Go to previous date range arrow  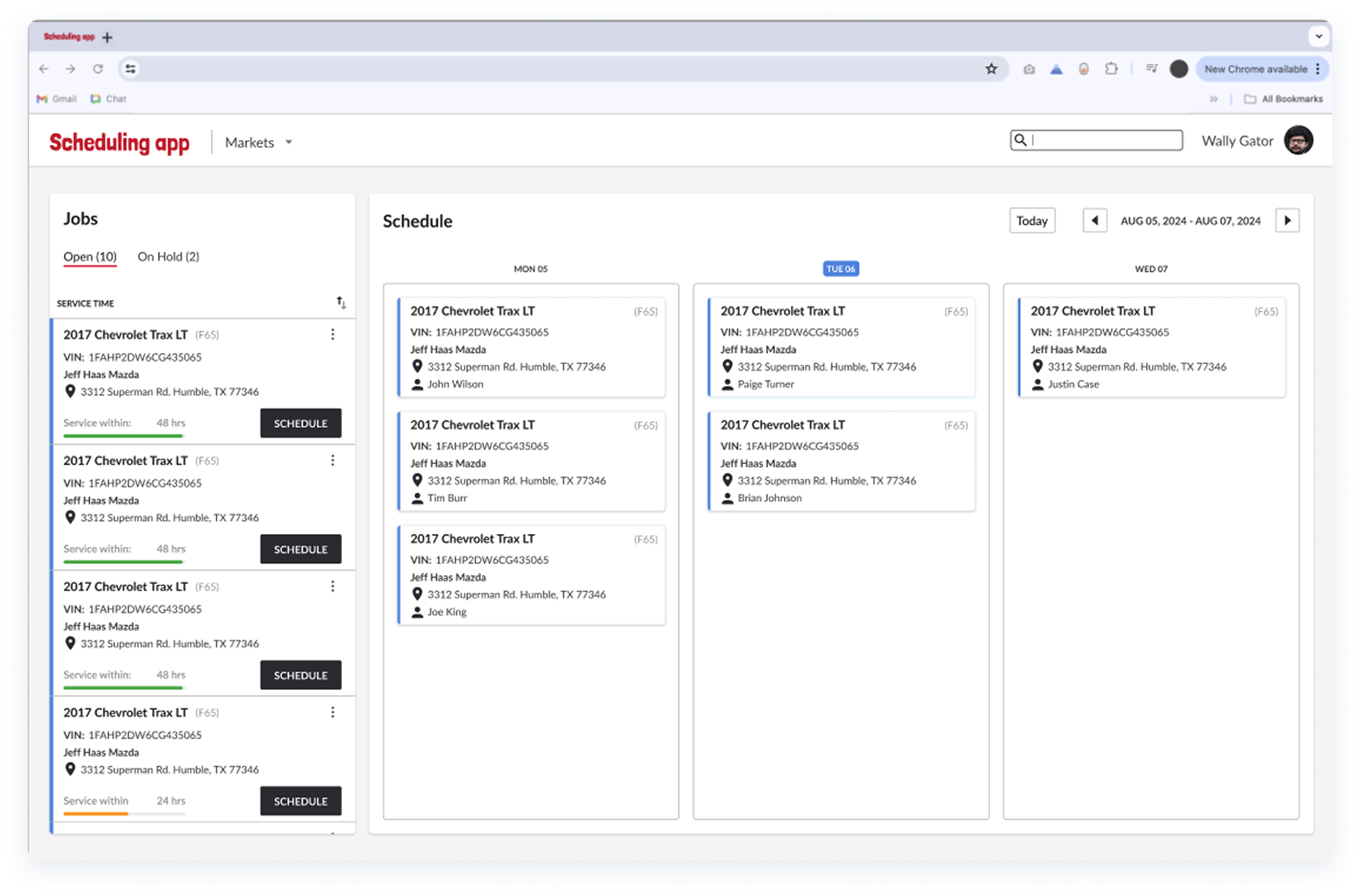click(1094, 221)
